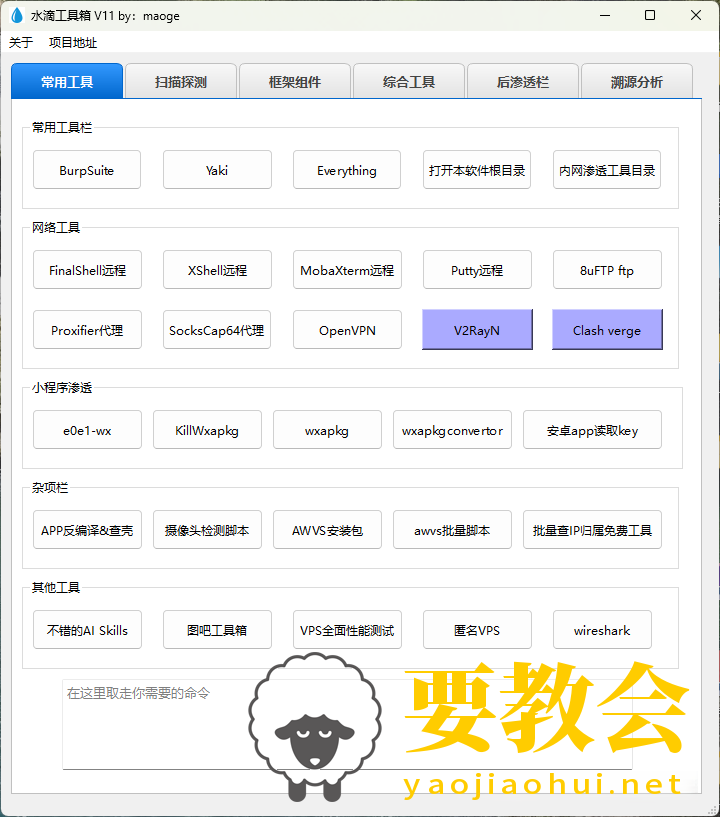Focus the 在这里取走你需要的命令 text box
Screen dimensions: 720x817
(x=347, y=724)
